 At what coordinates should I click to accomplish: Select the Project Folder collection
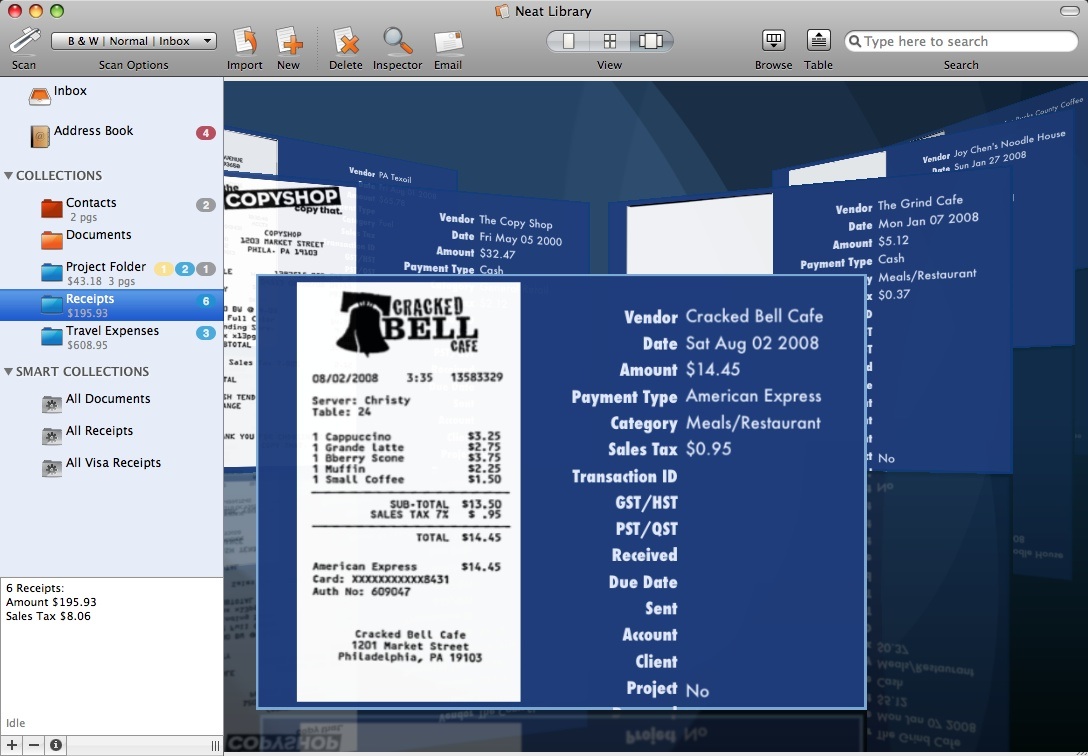coord(112,273)
